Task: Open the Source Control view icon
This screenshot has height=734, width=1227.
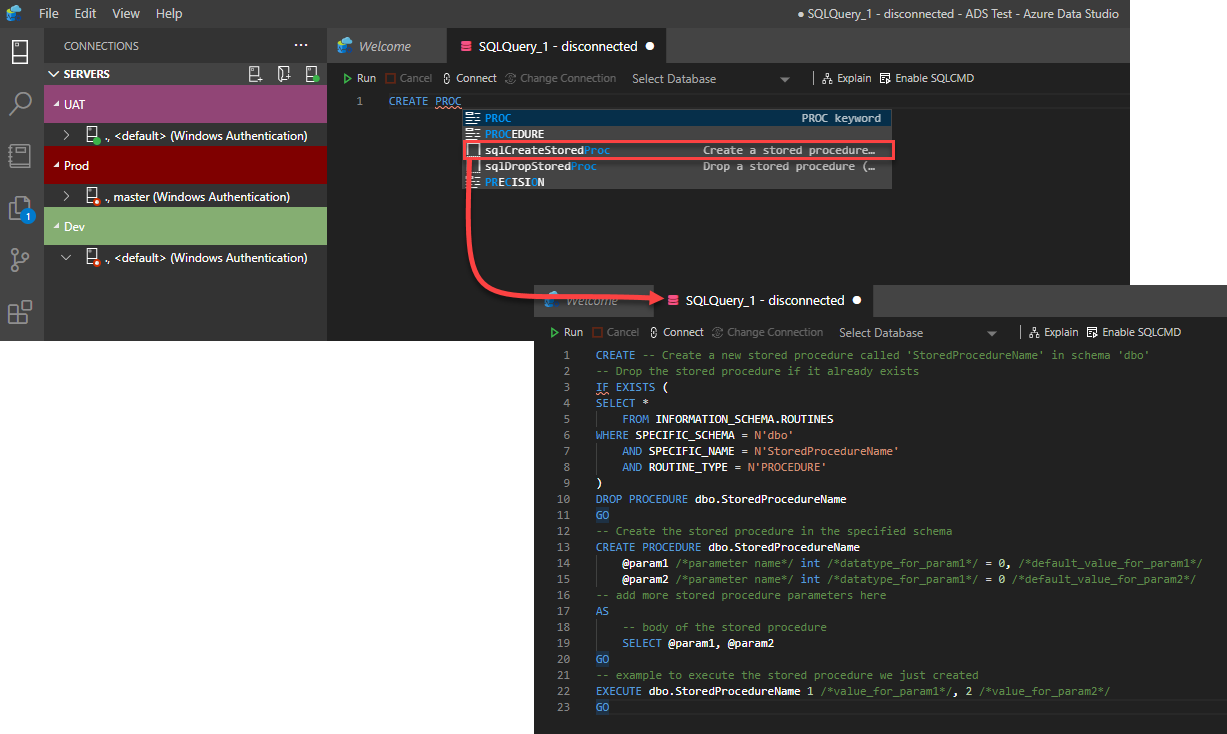Action: (20, 260)
